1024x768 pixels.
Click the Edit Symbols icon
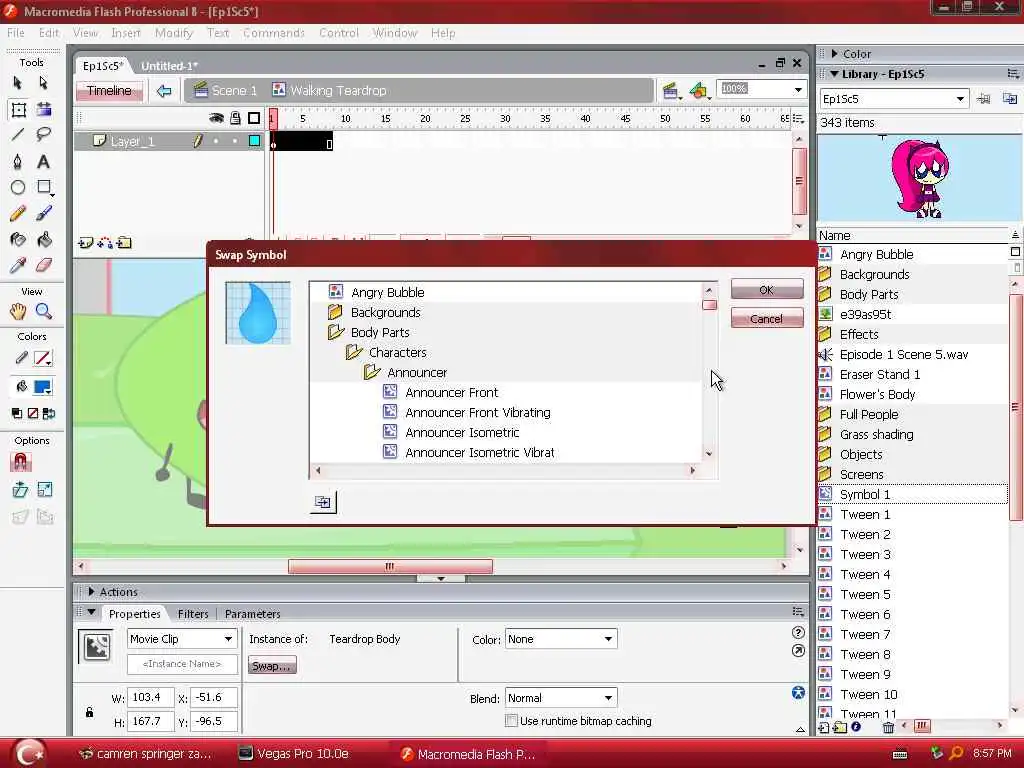pyautogui.click(x=699, y=91)
